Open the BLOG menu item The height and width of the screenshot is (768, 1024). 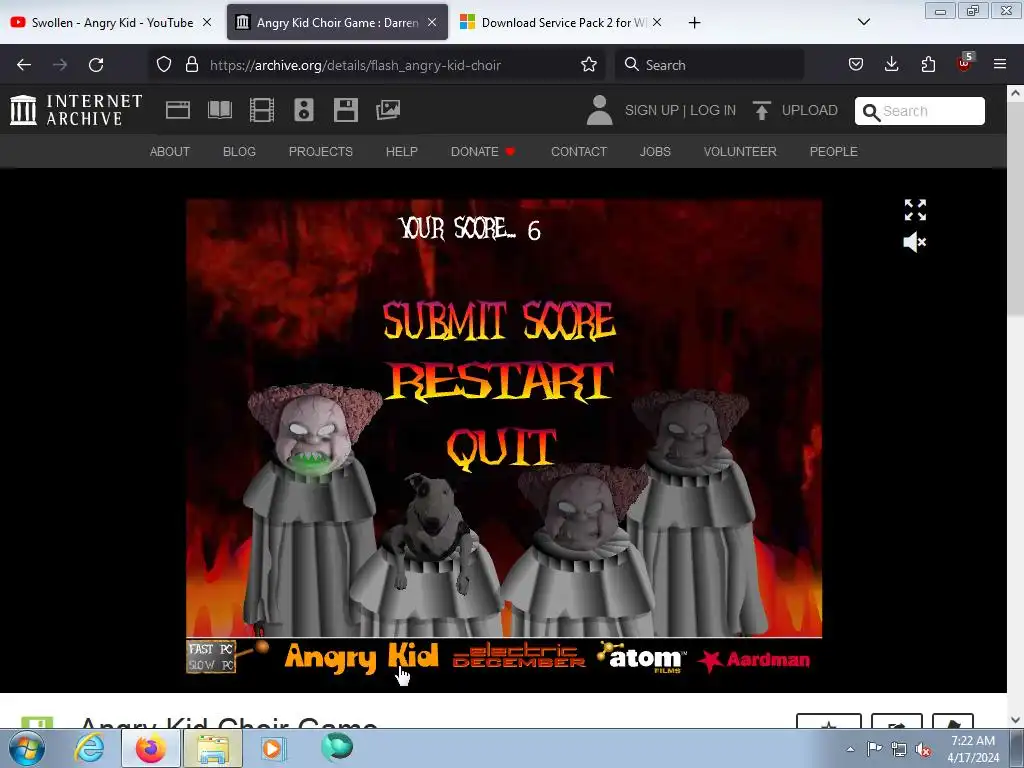pyautogui.click(x=239, y=152)
